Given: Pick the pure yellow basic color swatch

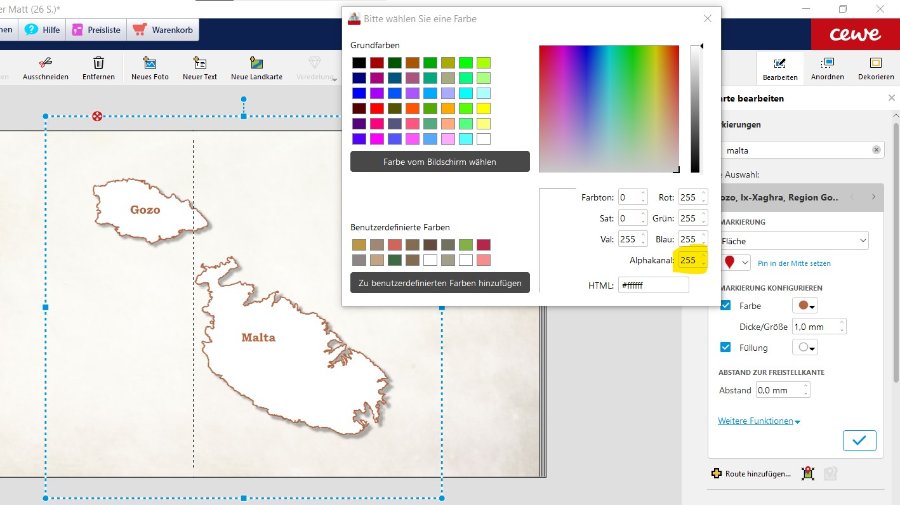Looking at the screenshot, I should tap(483, 108).
